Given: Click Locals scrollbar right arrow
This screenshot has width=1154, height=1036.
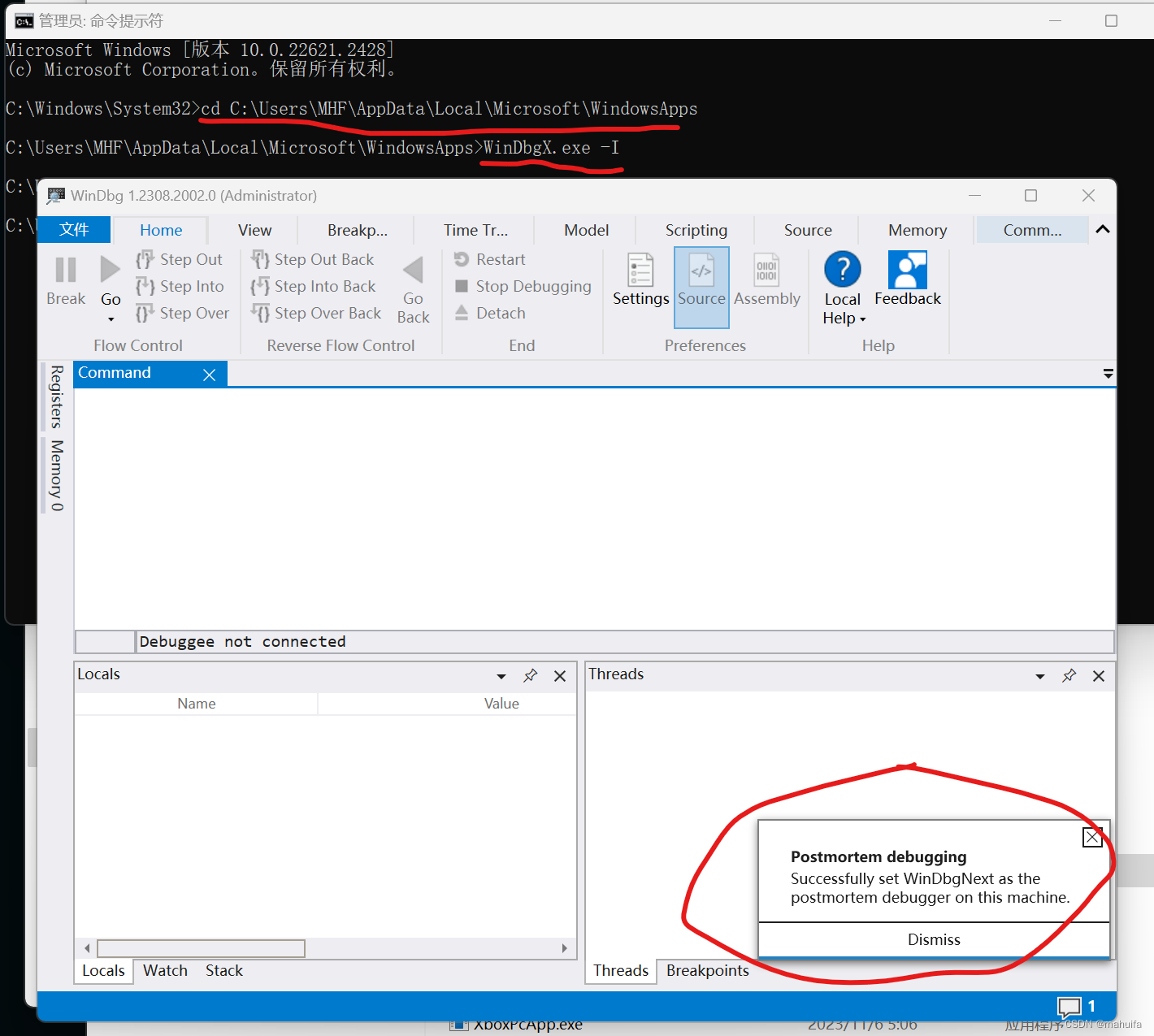Looking at the screenshot, I should (565, 948).
